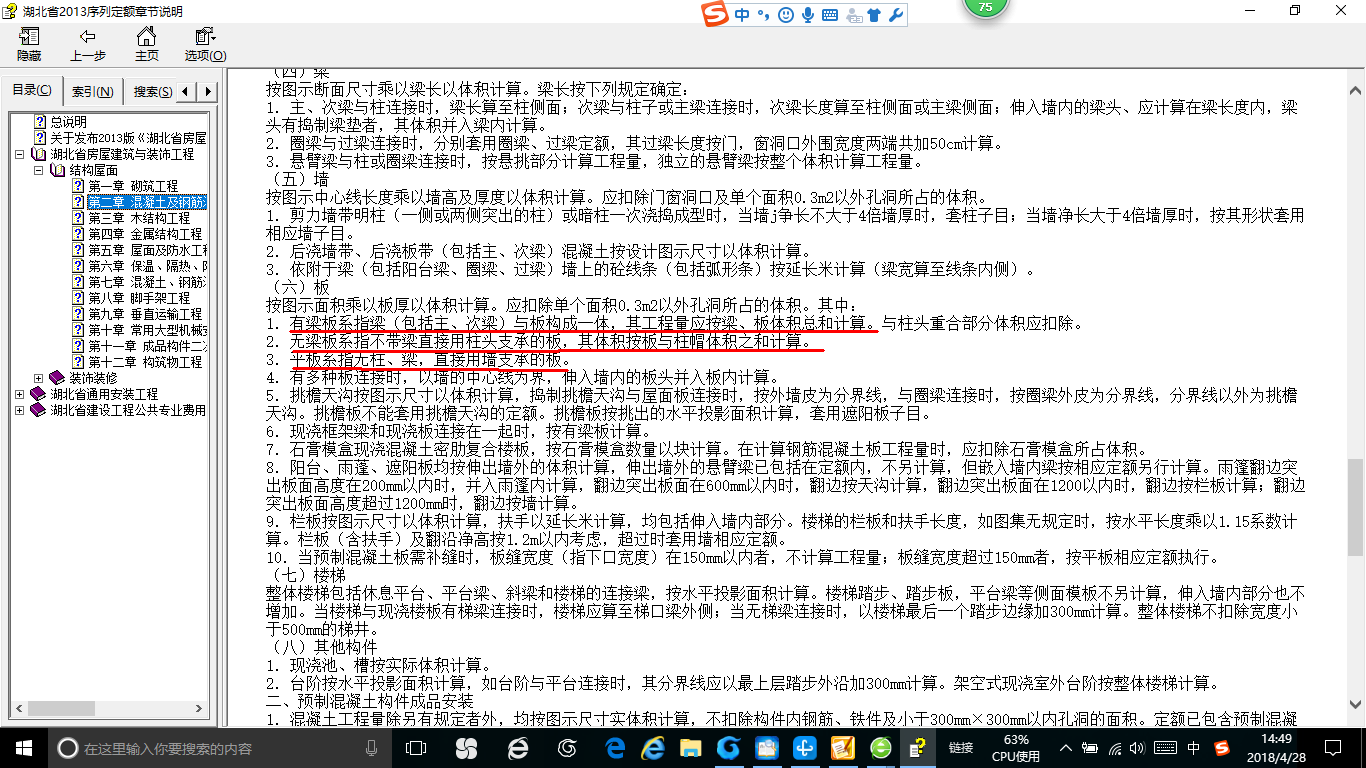Select 第六章 保温、隔热 chapter
The height and width of the screenshot is (768, 1366).
click(147, 266)
